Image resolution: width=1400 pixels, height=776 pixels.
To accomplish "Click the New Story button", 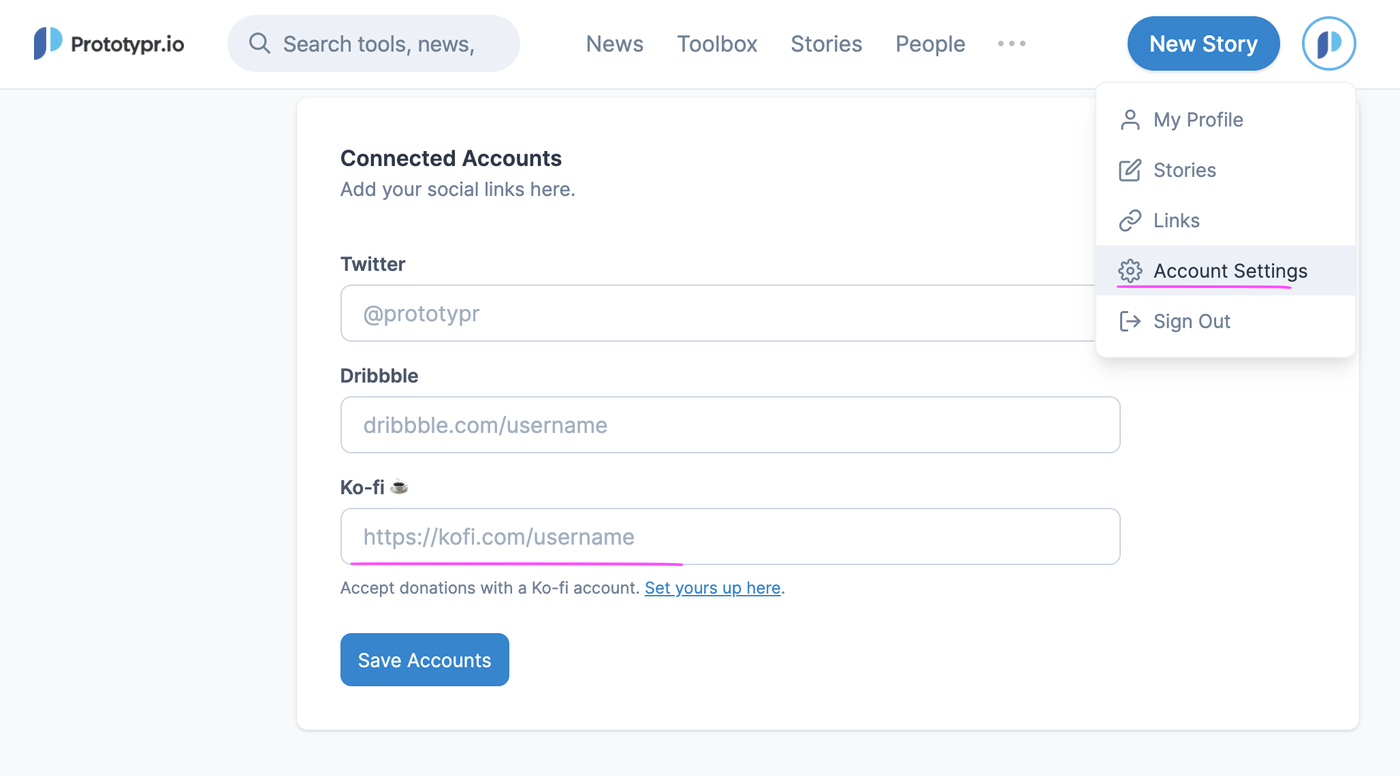I will coord(1203,44).
